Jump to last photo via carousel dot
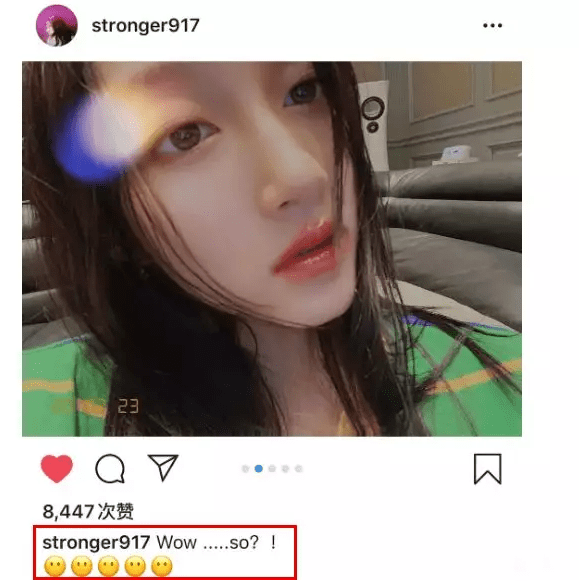 pos(299,469)
